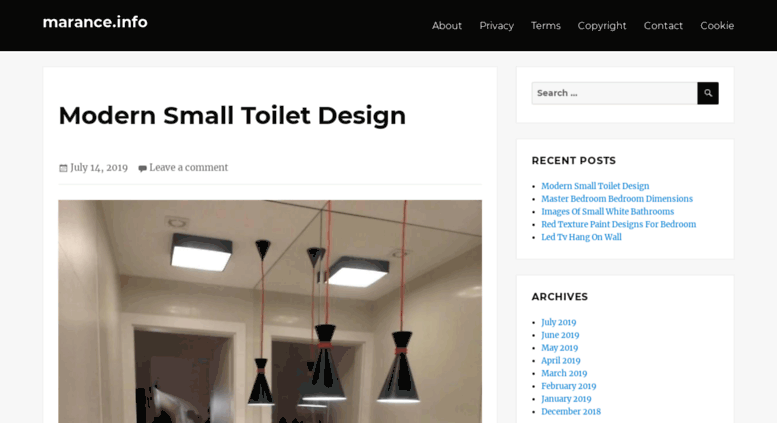The height and width of the screenshot is (423, 777).
Task: Click the comment bubble icon
Action: pos(142,168)
